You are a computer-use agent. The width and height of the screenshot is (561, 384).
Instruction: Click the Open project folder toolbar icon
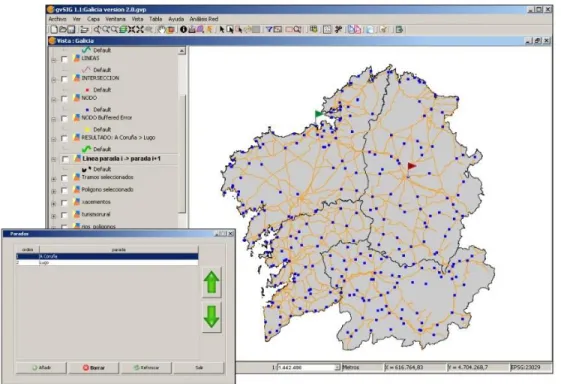[x=63, y=29]
